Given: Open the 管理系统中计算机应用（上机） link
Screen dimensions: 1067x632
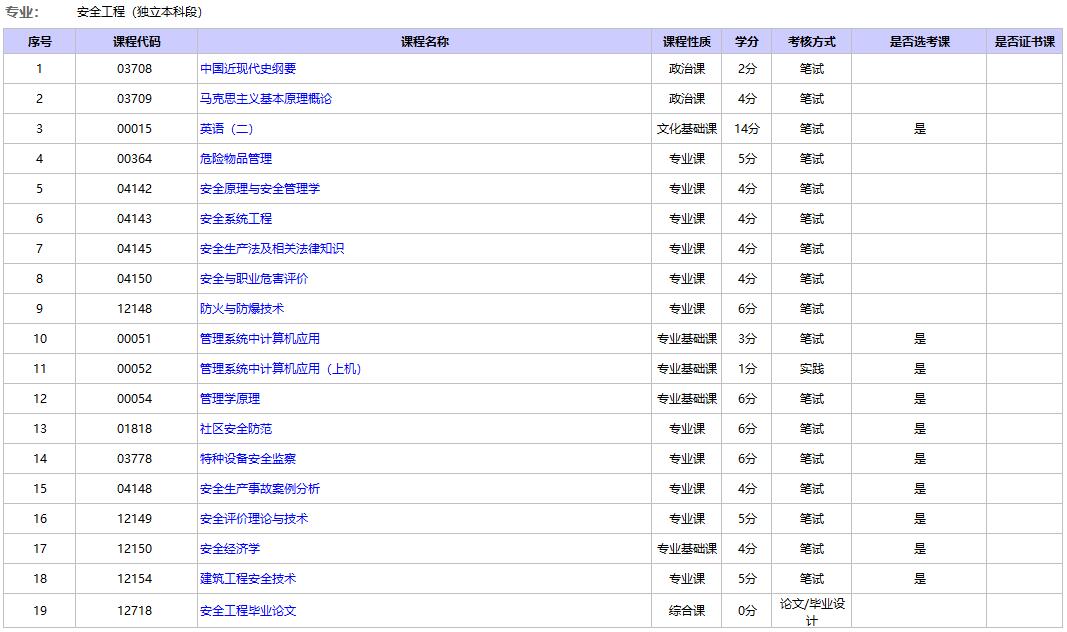Looking at the screenshot, I should coord(280,368).
